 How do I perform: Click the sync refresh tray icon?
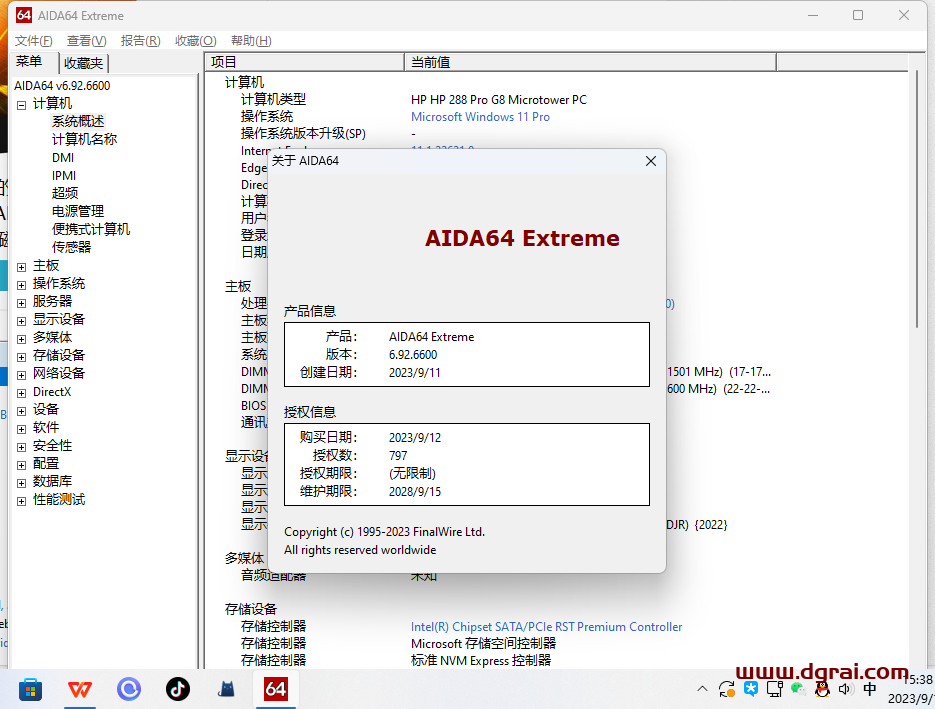coord(726,689)
